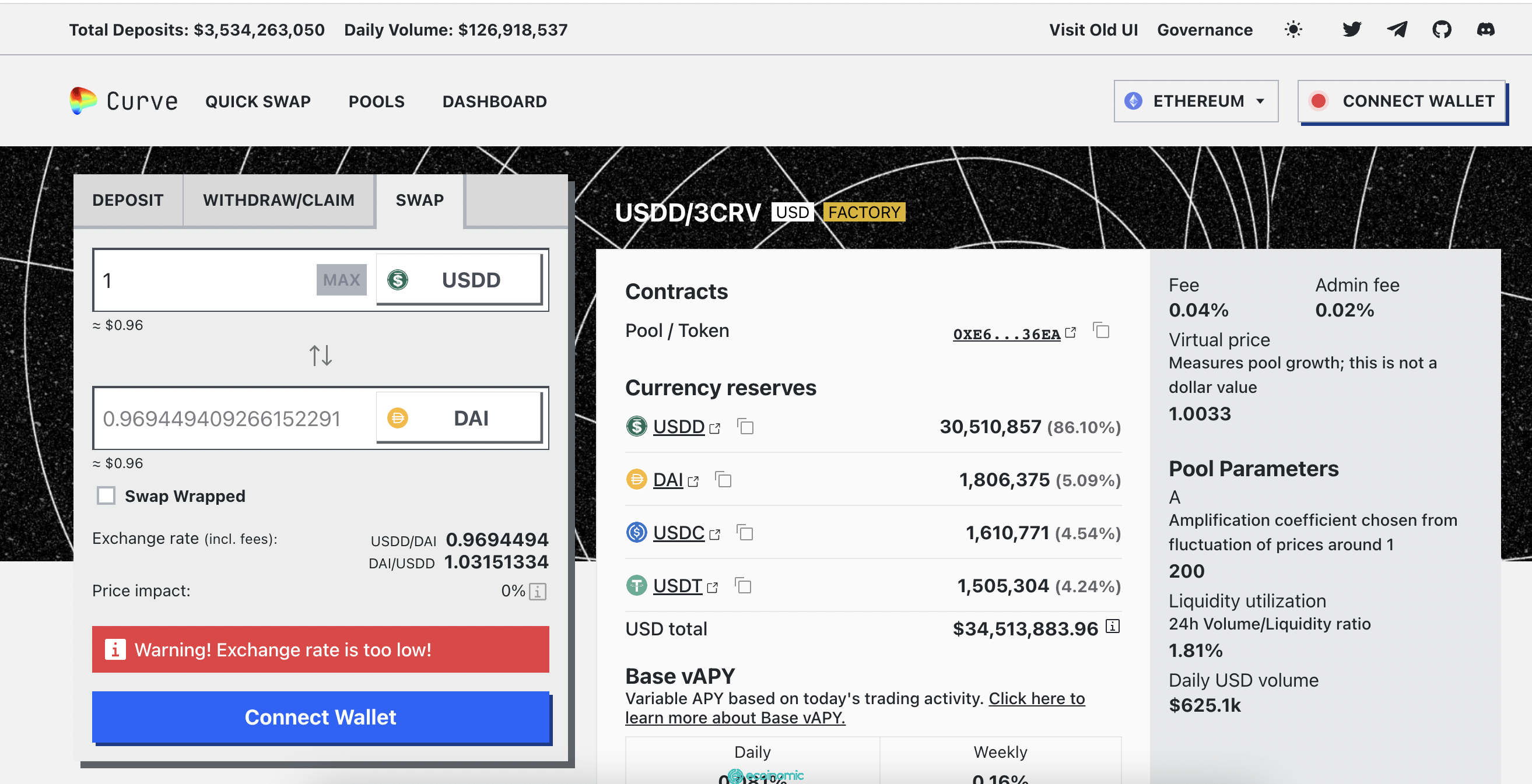Select the WITHDRAW/CLAIM tab

[278, 199]
